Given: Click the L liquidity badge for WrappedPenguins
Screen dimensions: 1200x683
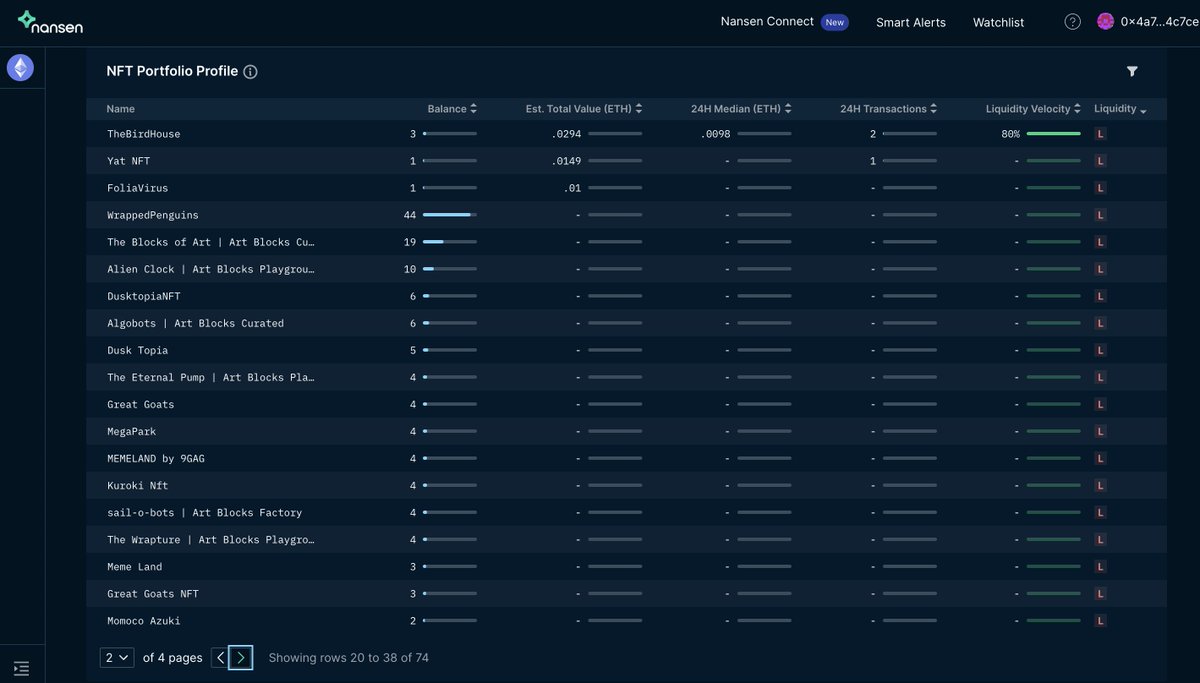Looking at the screenshot, I should (1101, 215).
